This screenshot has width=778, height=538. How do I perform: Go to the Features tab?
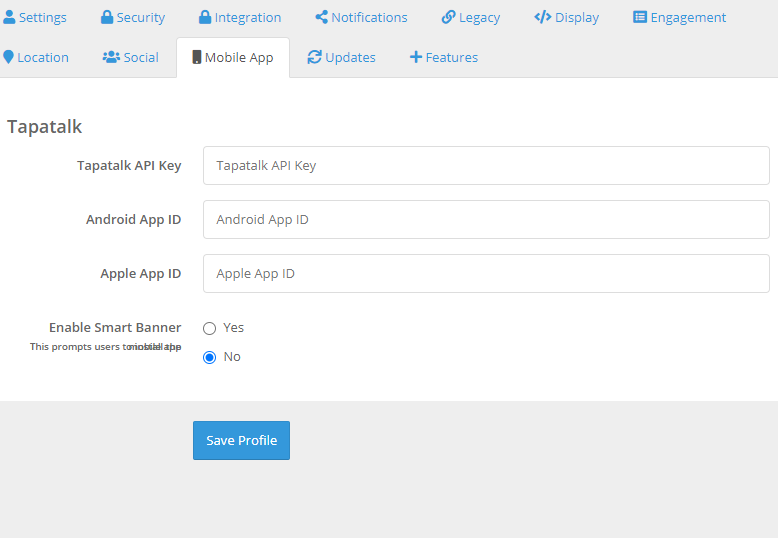[x=444, y=58]
